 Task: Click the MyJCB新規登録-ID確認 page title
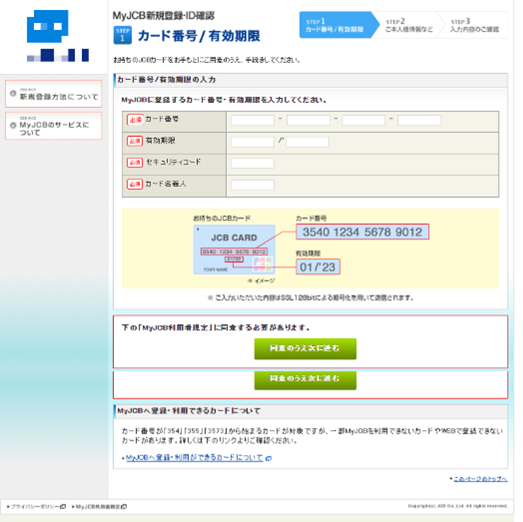[x=163, y=15]
